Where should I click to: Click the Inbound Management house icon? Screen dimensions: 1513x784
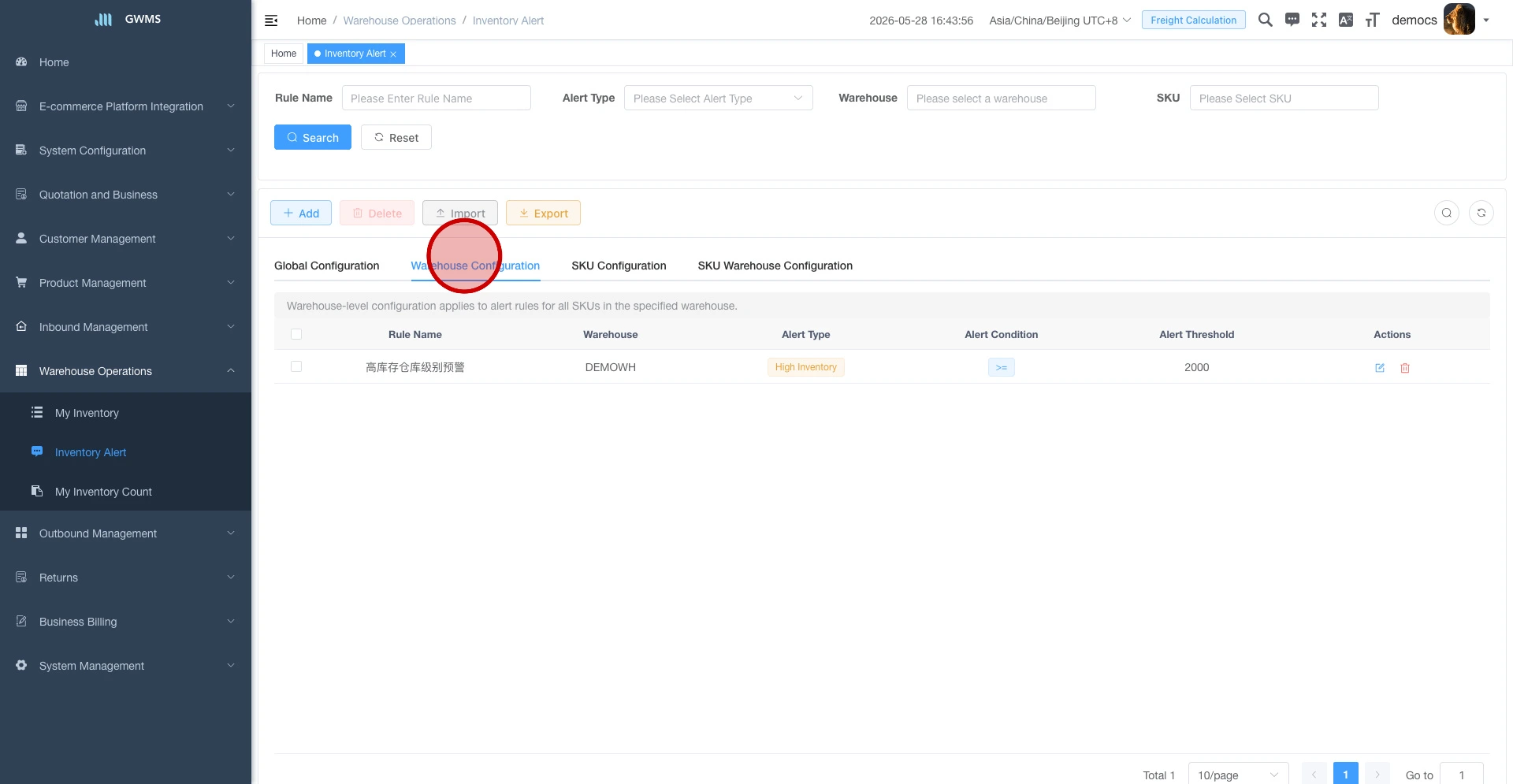(21, 326)
